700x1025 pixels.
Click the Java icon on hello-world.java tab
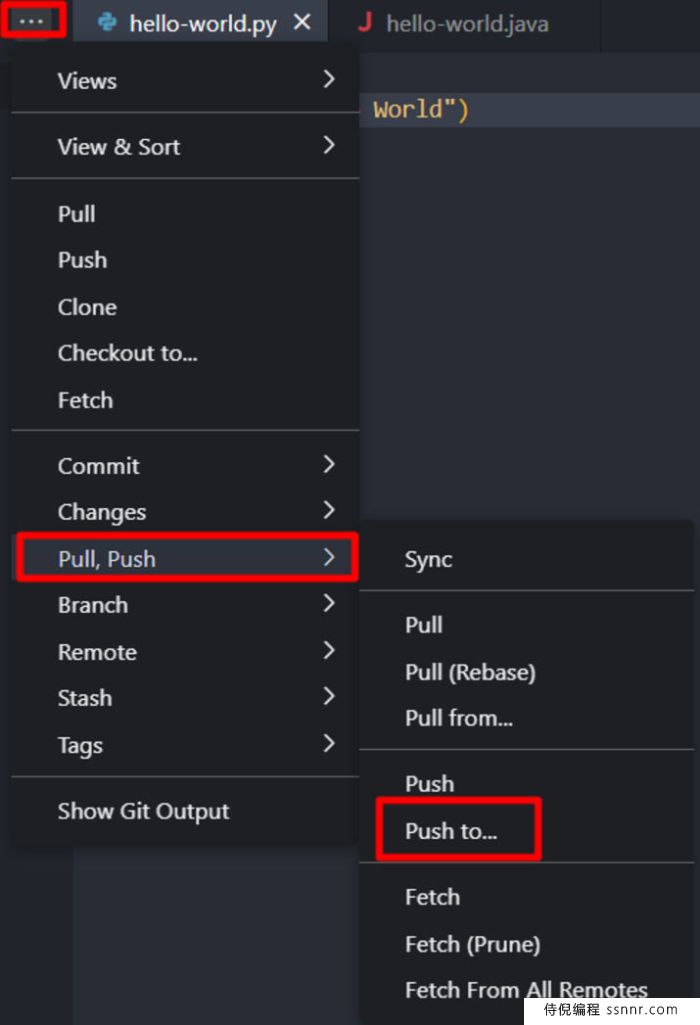pyautogui.click(x=365, y=22)
